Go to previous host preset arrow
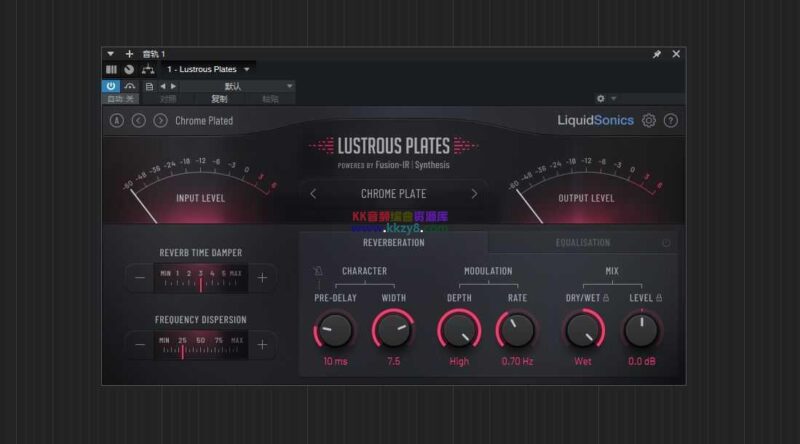 point(163,86)
